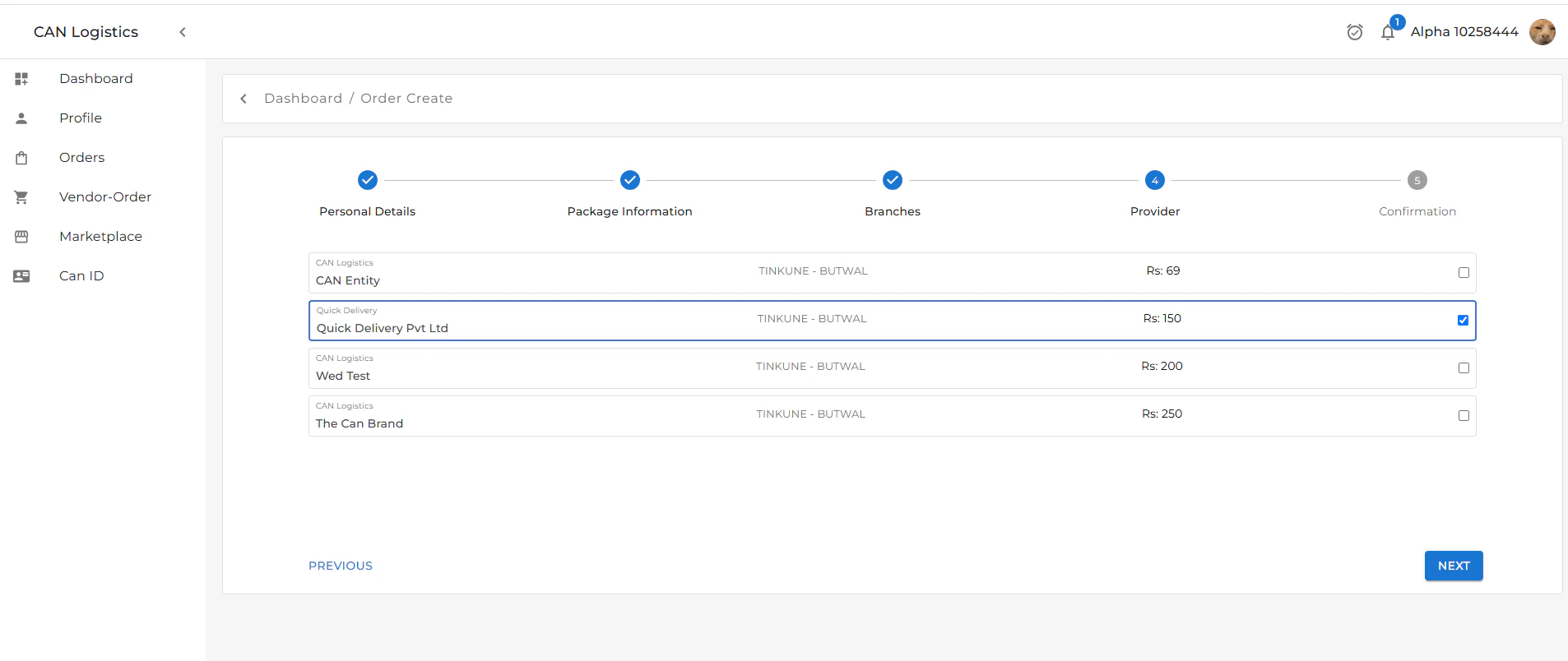Select the Branches step label

pyautogui.click(x=893, y=211)
